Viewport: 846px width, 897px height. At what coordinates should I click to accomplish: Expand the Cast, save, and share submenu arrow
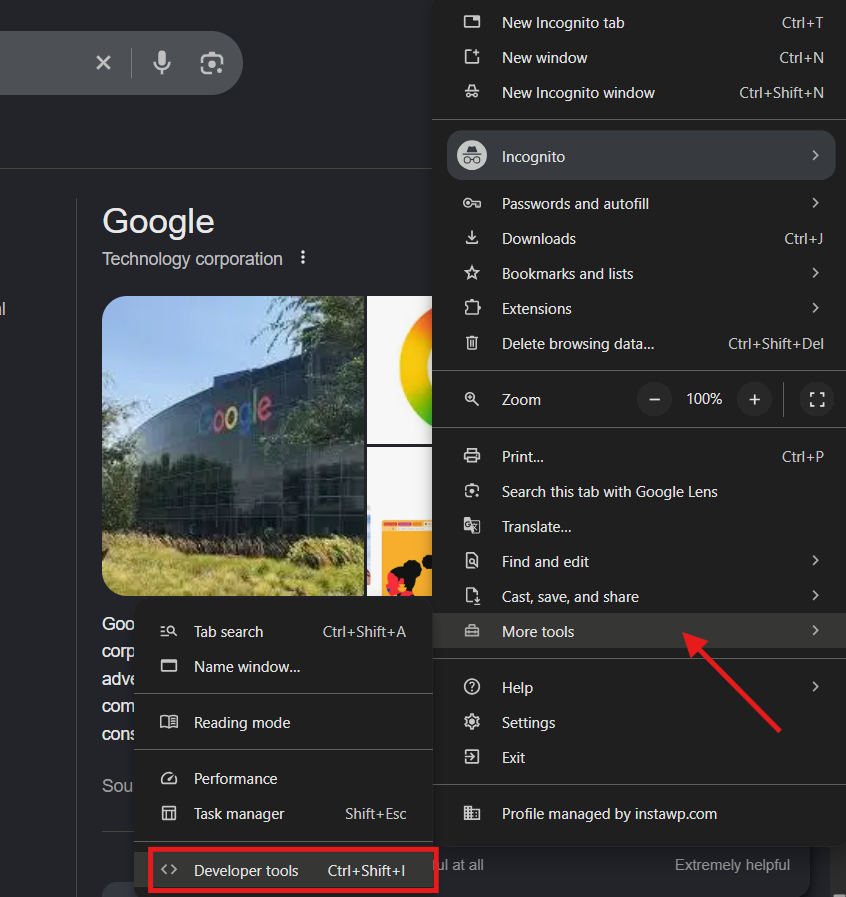click(816, 596)
